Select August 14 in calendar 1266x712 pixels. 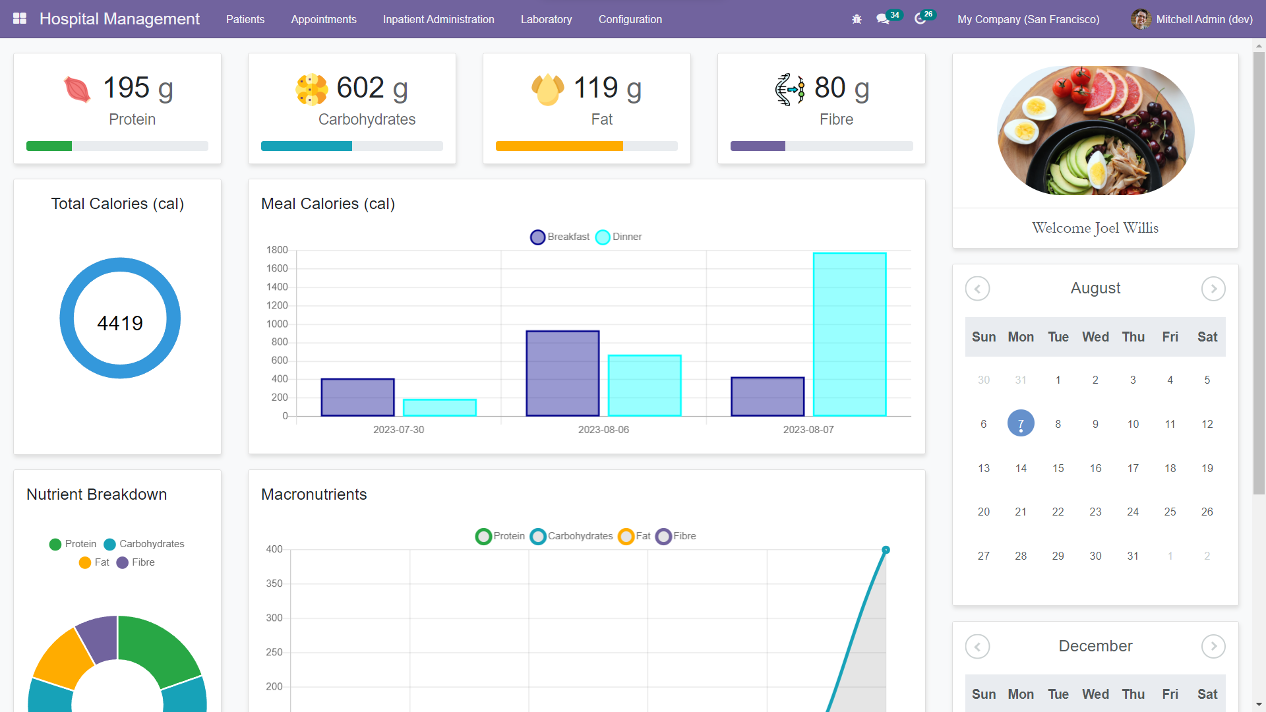pos(1021,468)
